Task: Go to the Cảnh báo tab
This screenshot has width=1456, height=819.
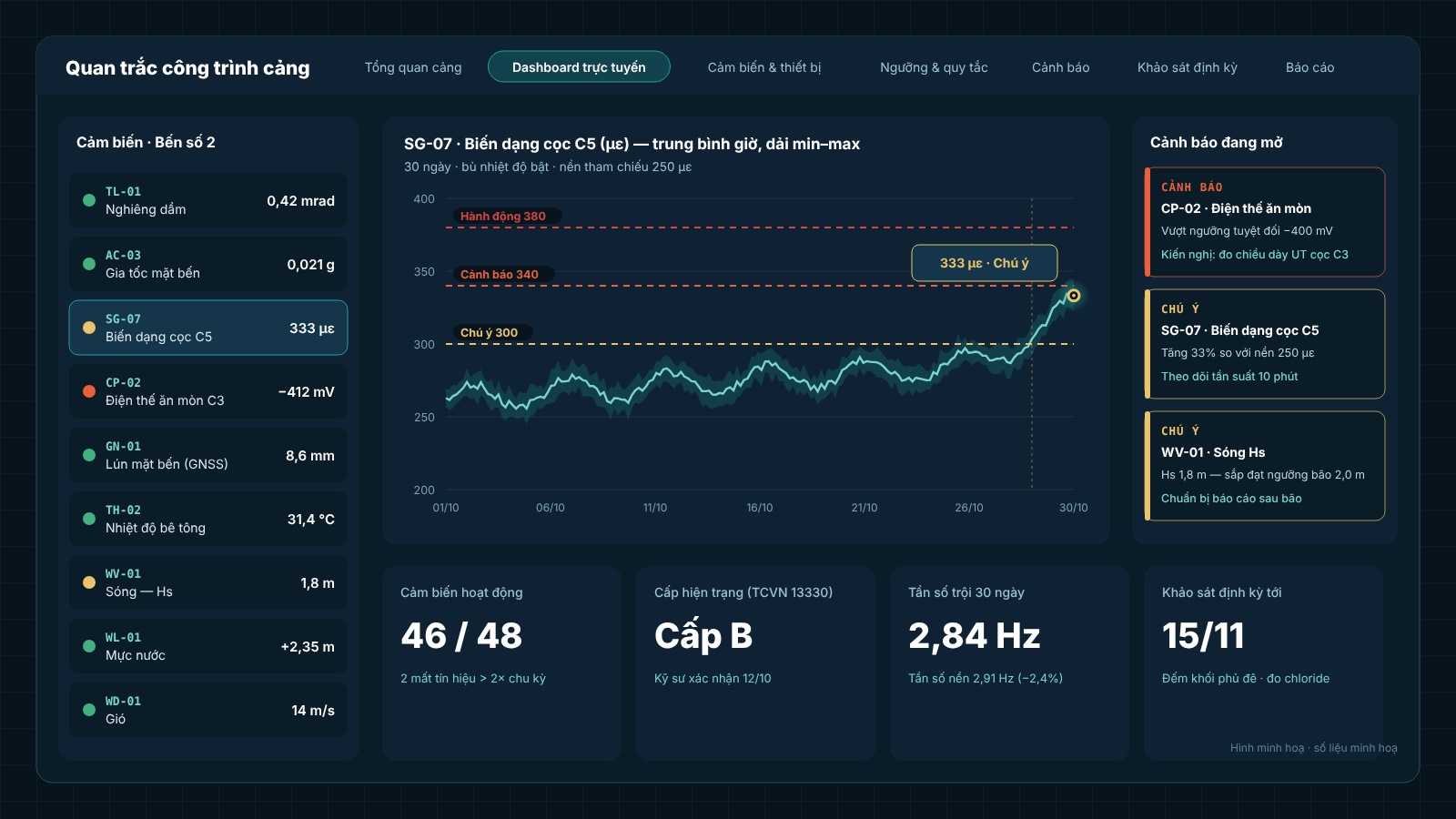Action: tap(1060, 67)
